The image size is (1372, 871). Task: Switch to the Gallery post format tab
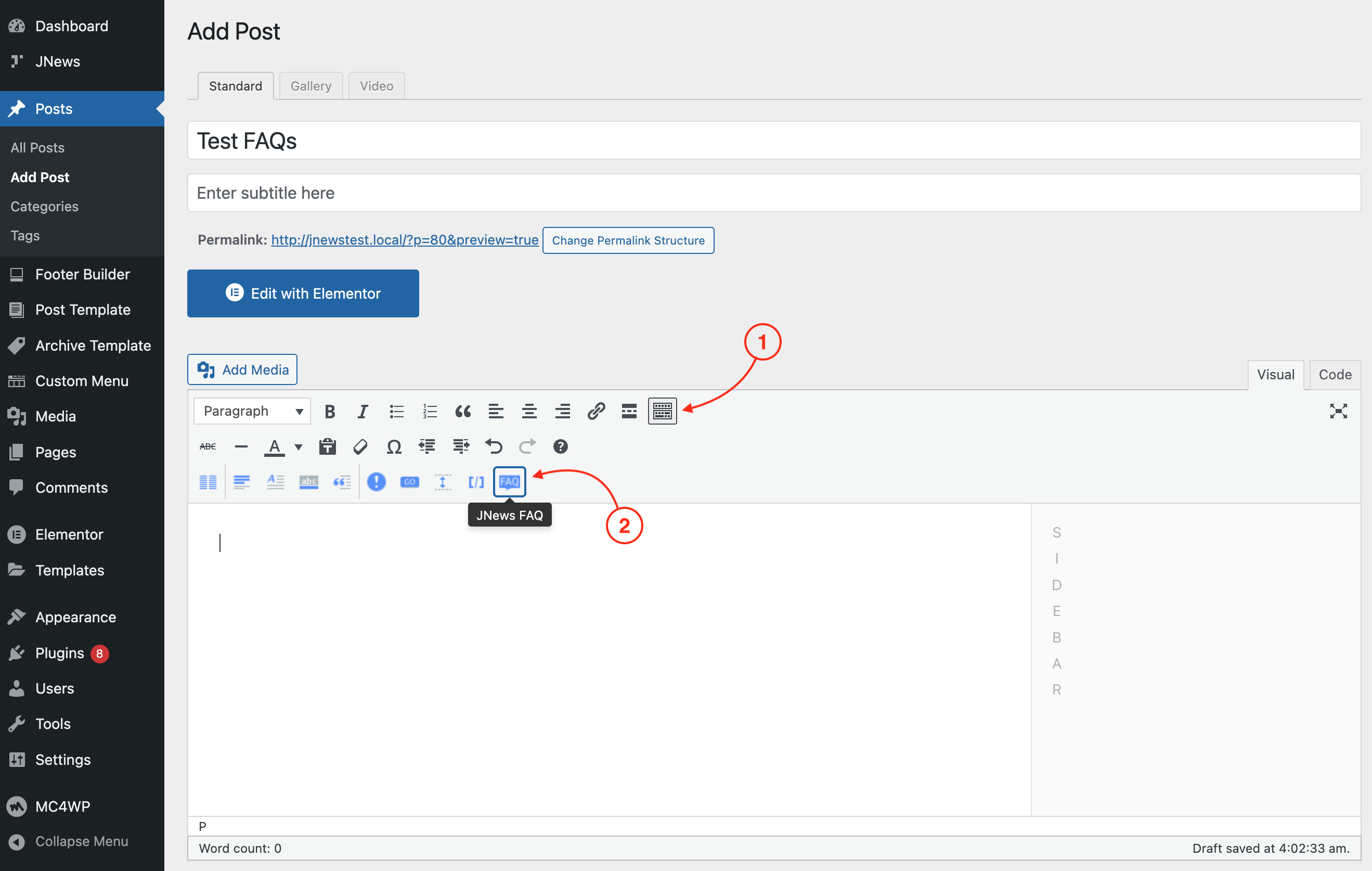310,86
